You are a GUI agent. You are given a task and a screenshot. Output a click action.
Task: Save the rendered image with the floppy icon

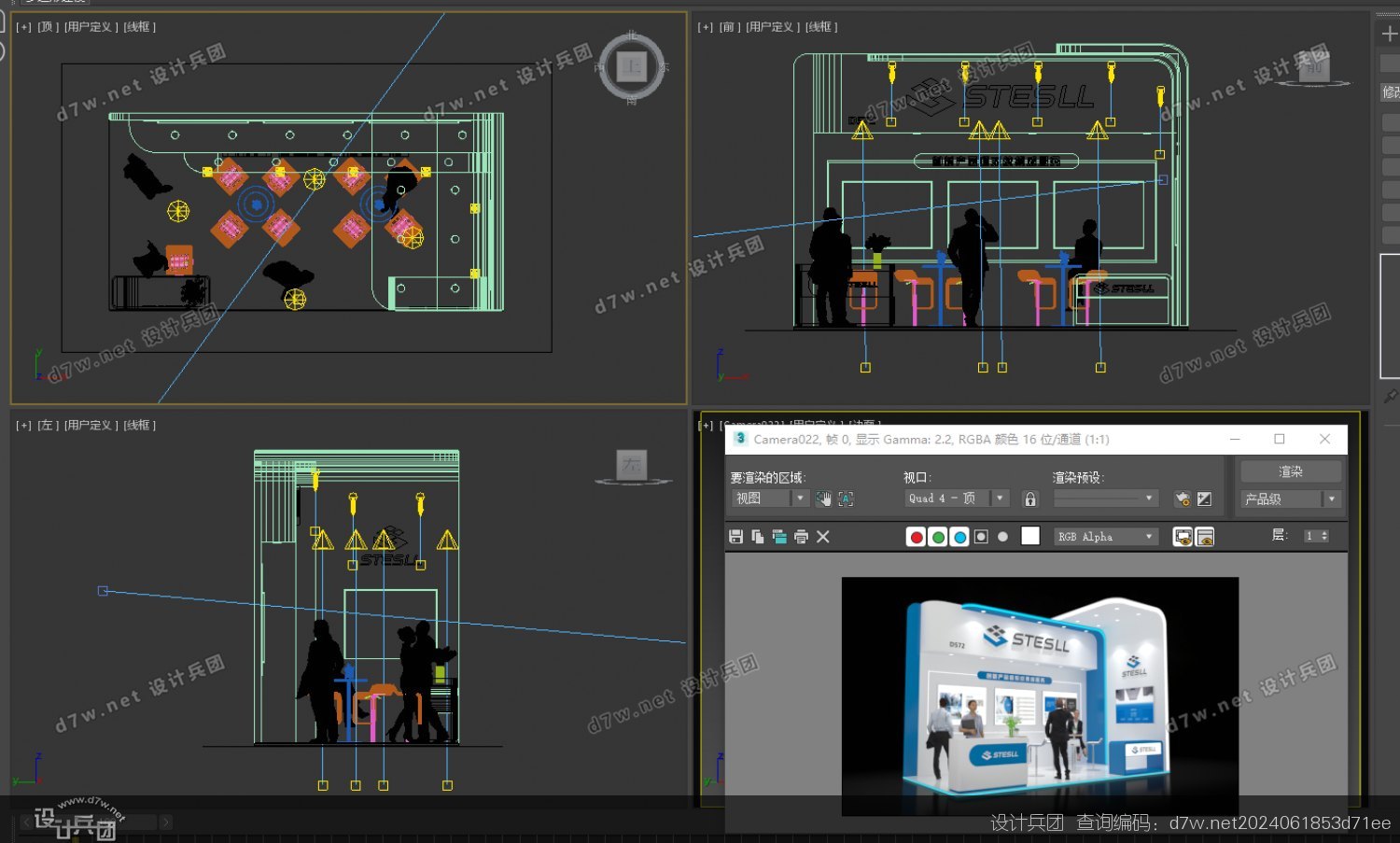(x=735, y=537)
